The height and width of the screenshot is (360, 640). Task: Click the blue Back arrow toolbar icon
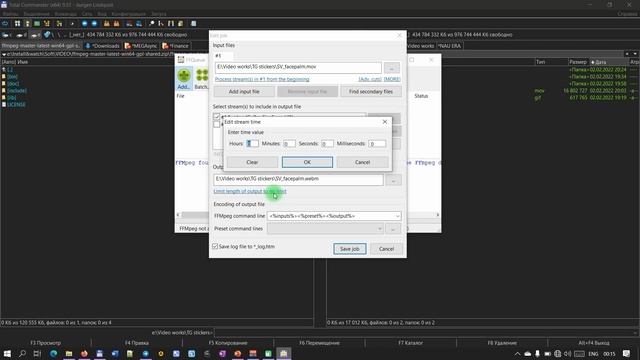pyautogui.click(x=84, y=24)
